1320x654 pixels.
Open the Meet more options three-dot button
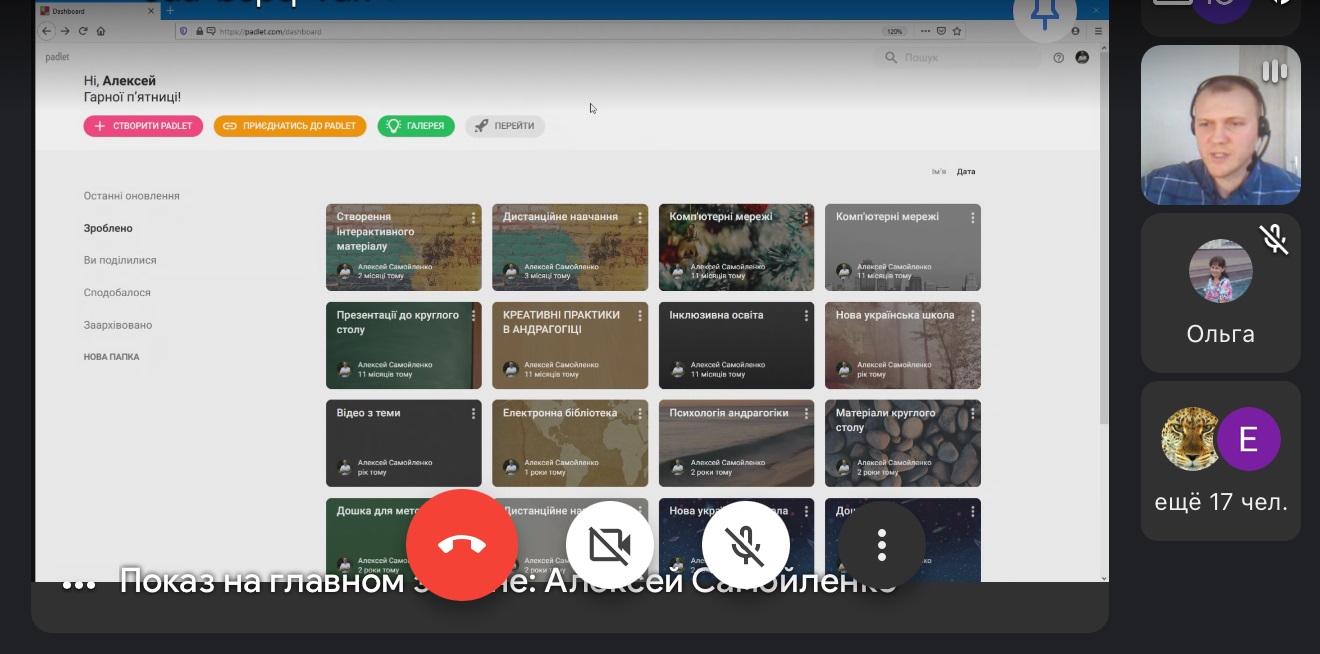coord(882,545)
